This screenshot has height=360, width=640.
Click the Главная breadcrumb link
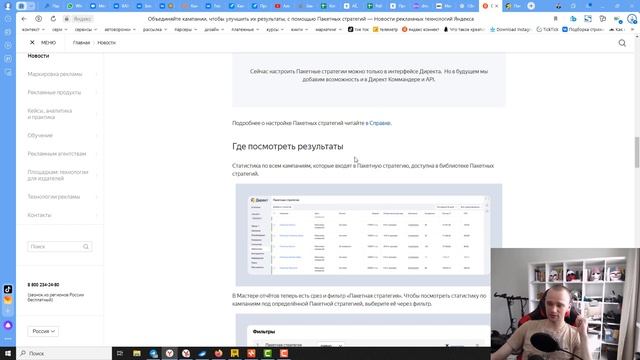(81, 42)
